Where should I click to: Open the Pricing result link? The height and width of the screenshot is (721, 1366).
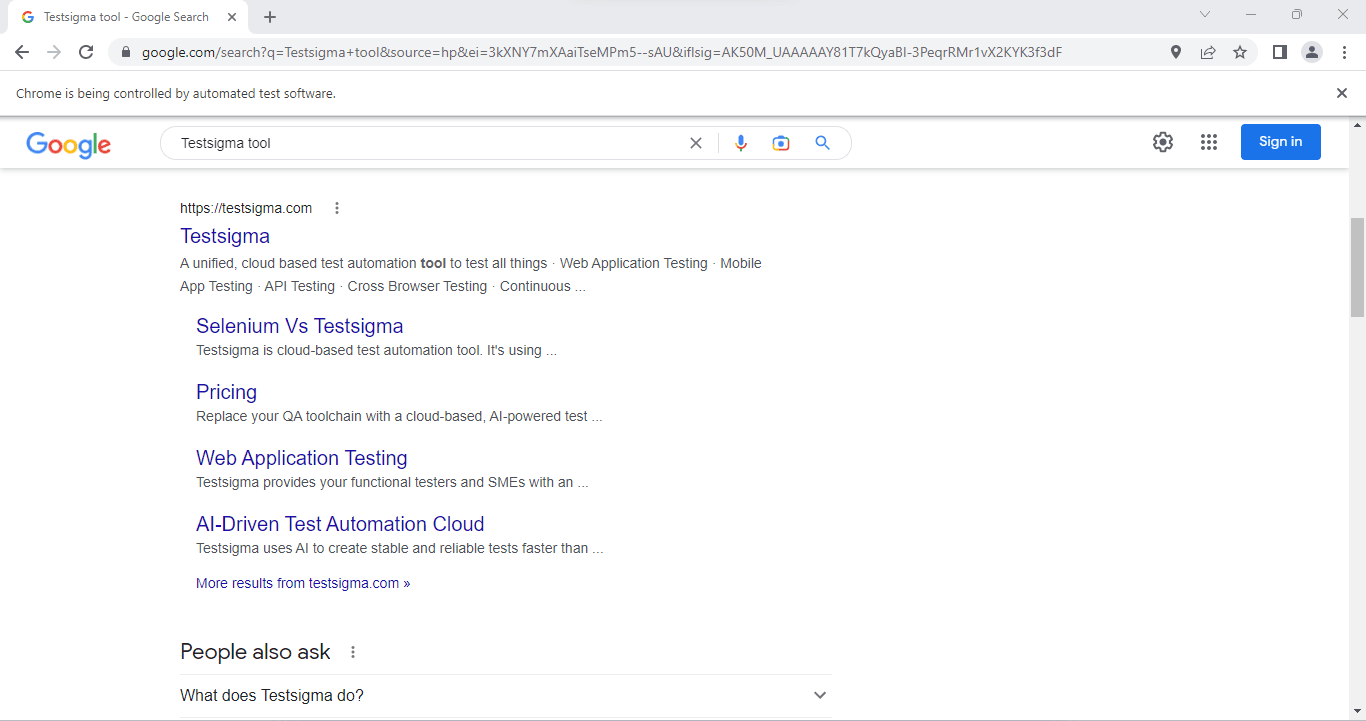pyautogui.click(x=226, y=392)
